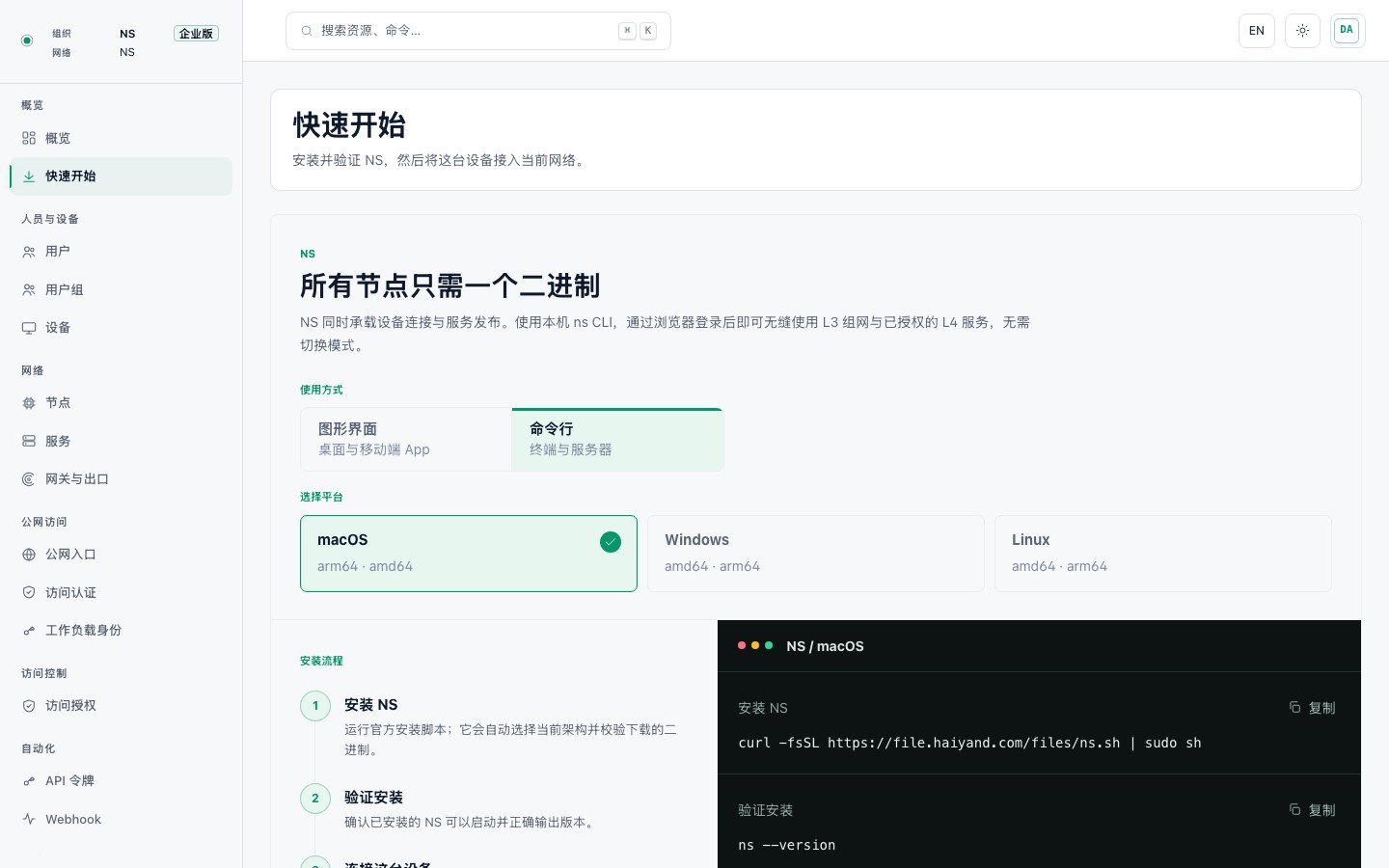Open 节点 in the sidebar

tap(122, 403)
